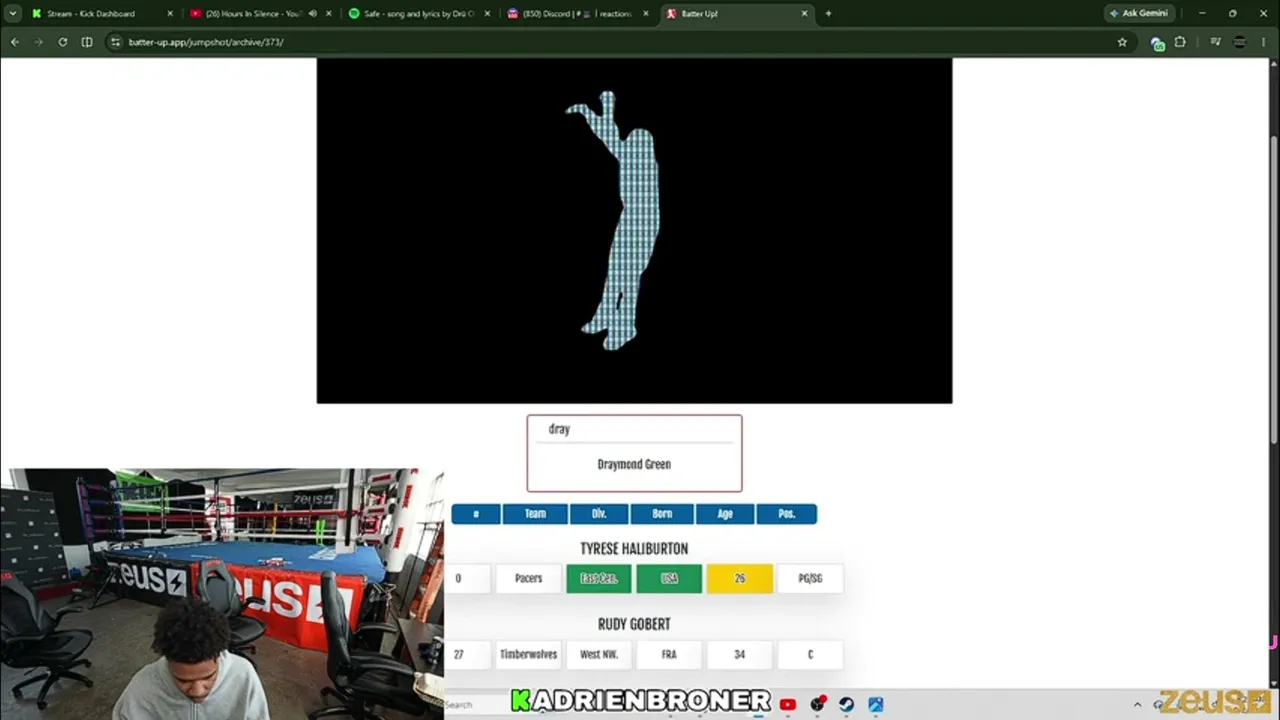Click the 'Pacers' team cell
Image resolution: width=1280 pixels, height=720 pixels.
(529, 578)
